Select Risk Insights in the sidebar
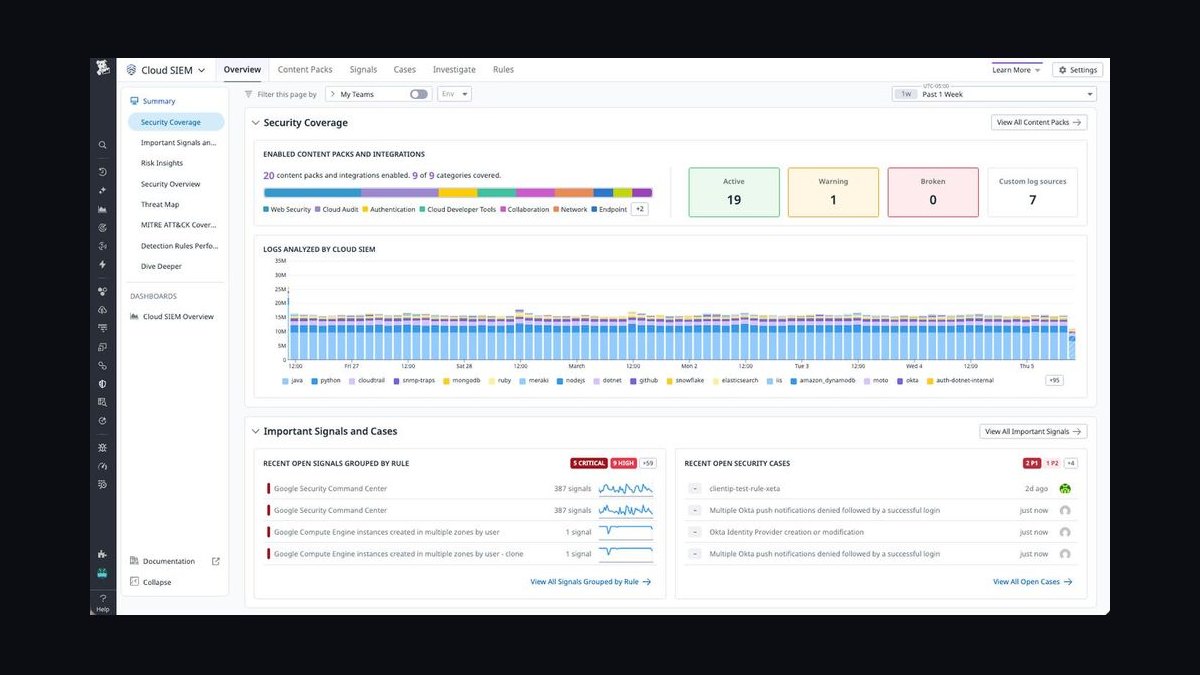The height and width of the screenshot is (675, 1200). pos(162,163)
